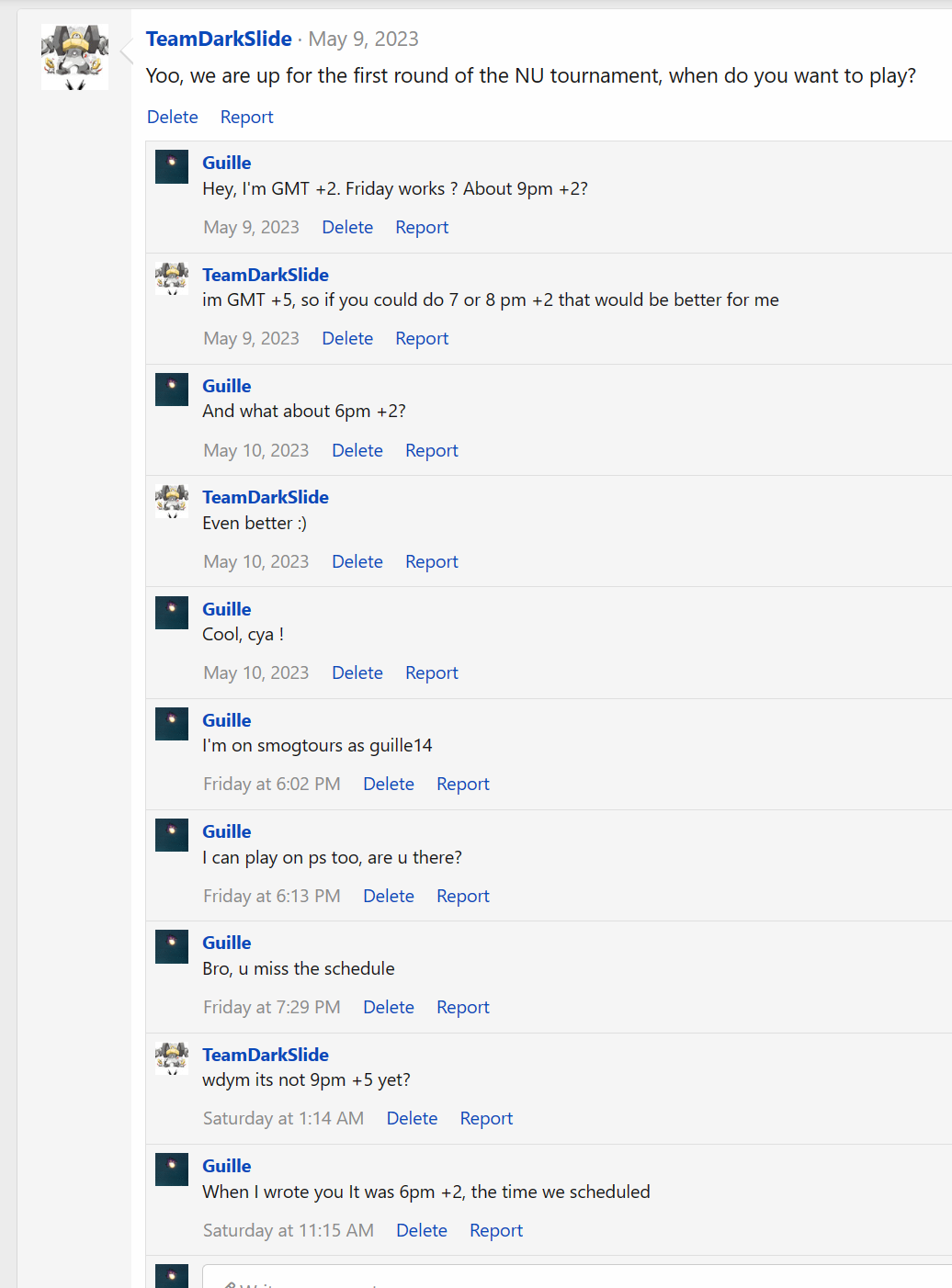The width and height of the screenshot is (952, 1288).
Task: Delete the main post about the NU tournament
Action: [173, 117]
